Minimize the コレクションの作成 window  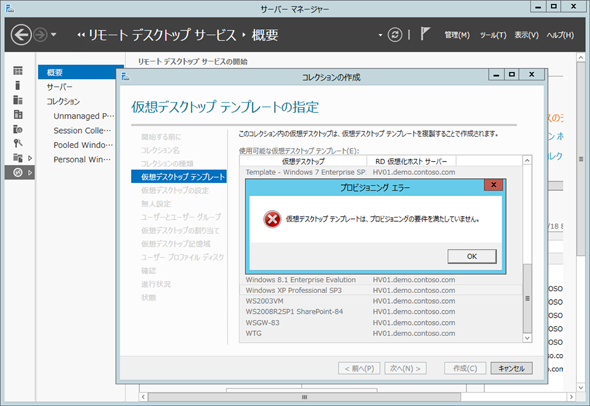pos(496,75)
